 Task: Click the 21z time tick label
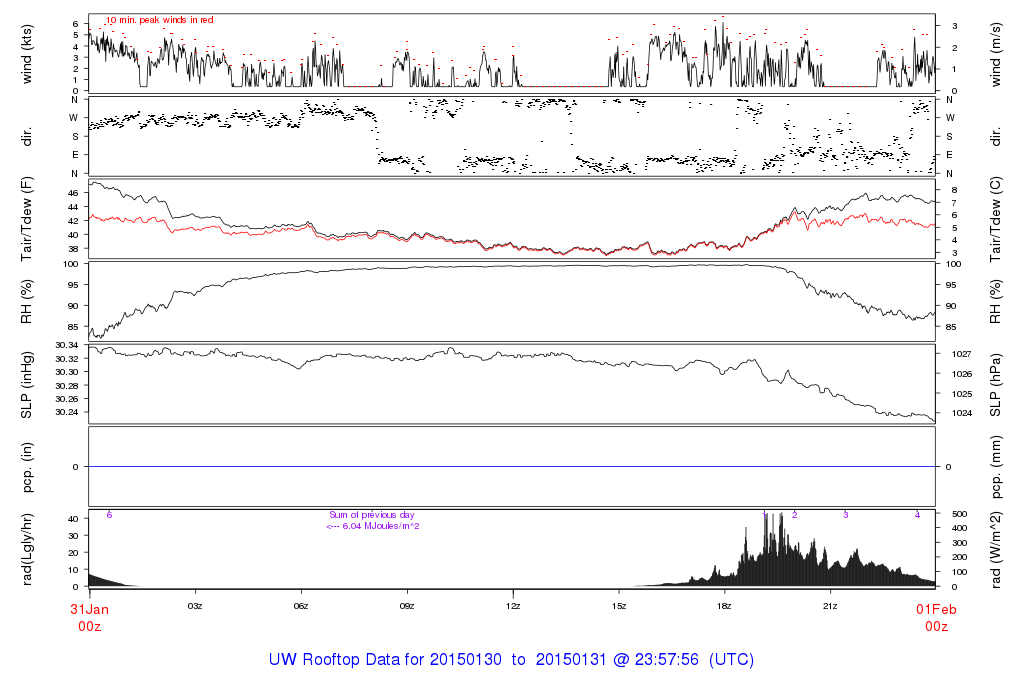tap(830, 607)
